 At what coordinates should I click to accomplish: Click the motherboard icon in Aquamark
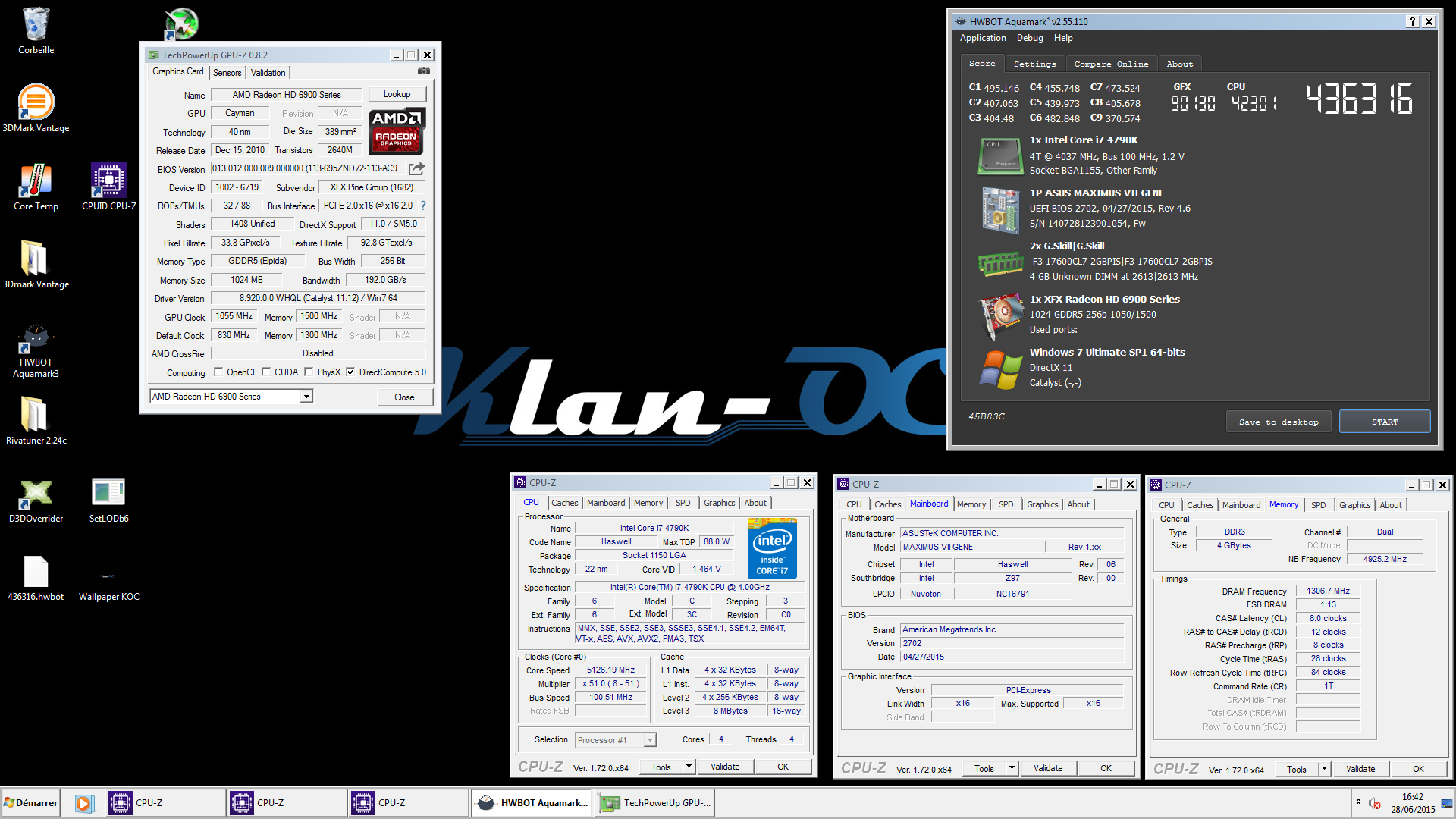[1000, 209]
